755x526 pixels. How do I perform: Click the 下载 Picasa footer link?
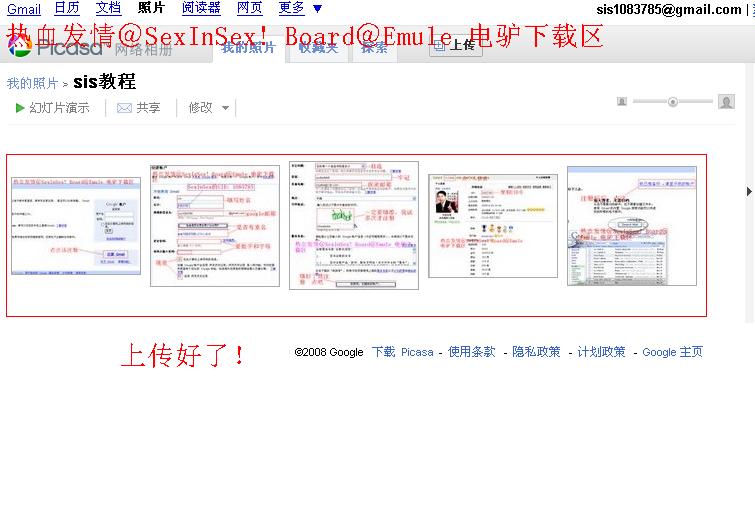[x=403, y=352]
